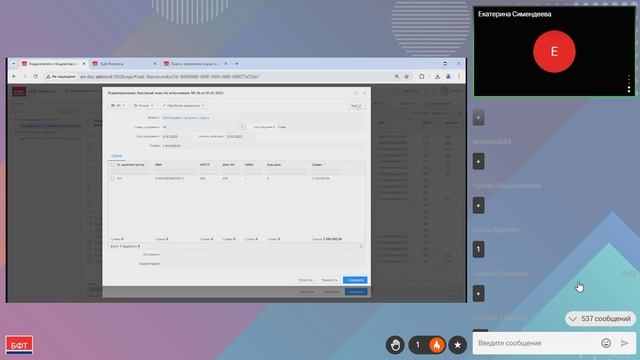Raise hand in the meeting
This screenshot has width=640, height=360.
click(x=395, y=345)
